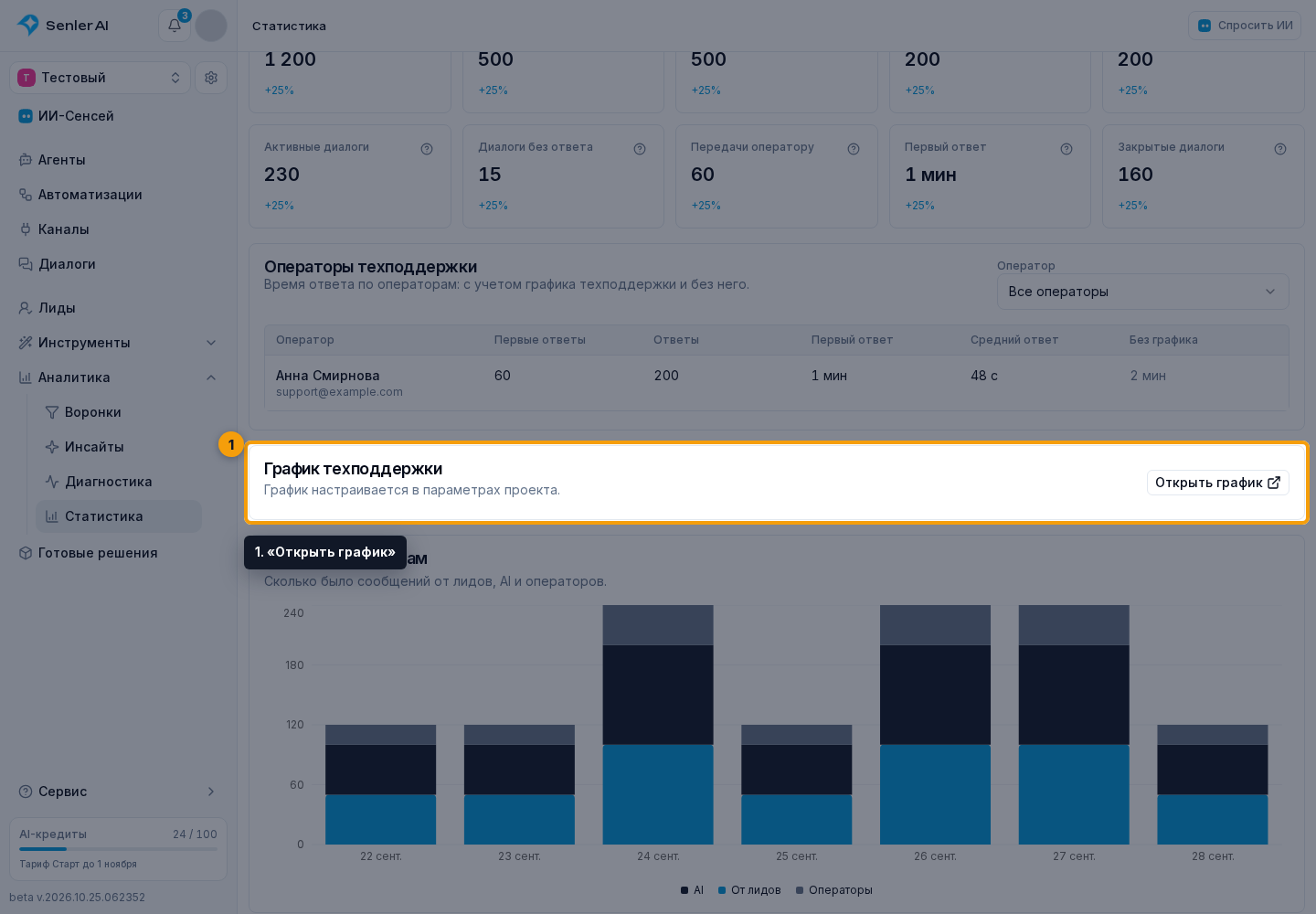Image resolution: width=1316 pixels, height=914 pixels.
Task: Open the Все операторы dropdown
Action: coord(1142,292)
